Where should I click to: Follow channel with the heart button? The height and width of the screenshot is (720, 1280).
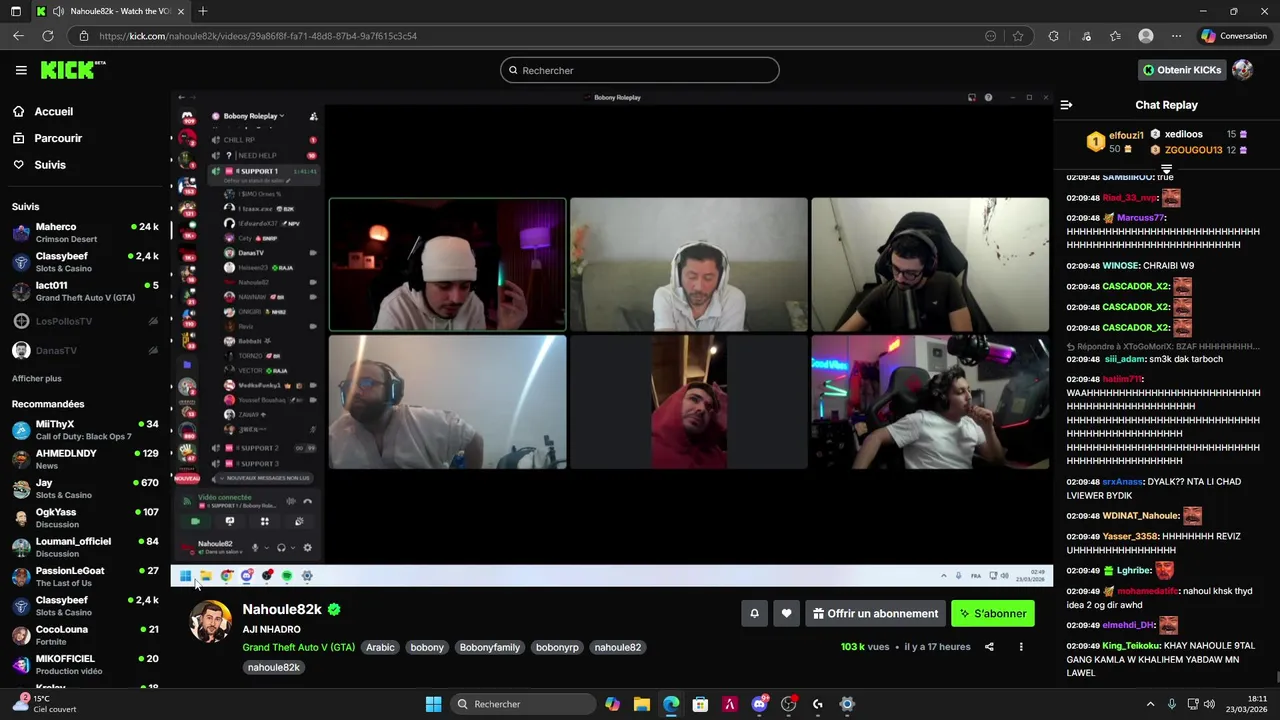[787, 614]
